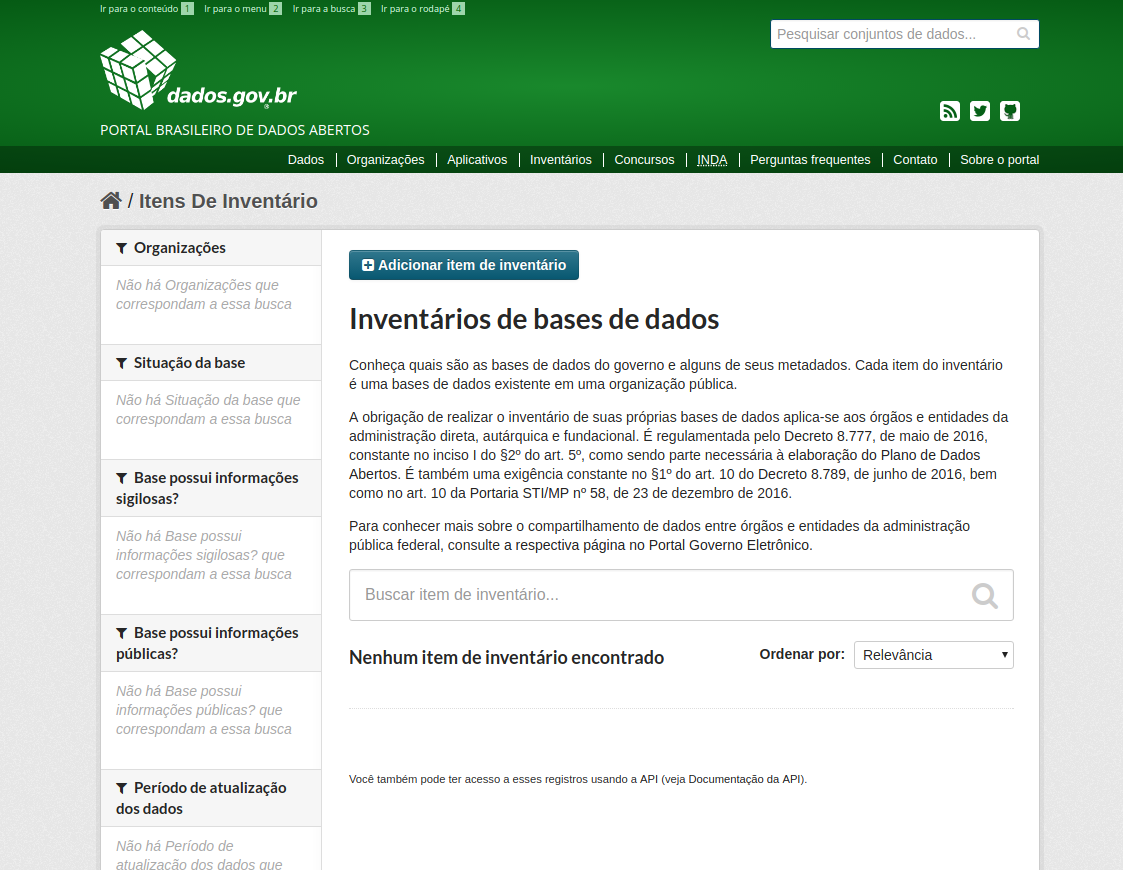Open the Ordenar por Relevância dropdown
Viewport: 1123px width, 870px height.
933,655
